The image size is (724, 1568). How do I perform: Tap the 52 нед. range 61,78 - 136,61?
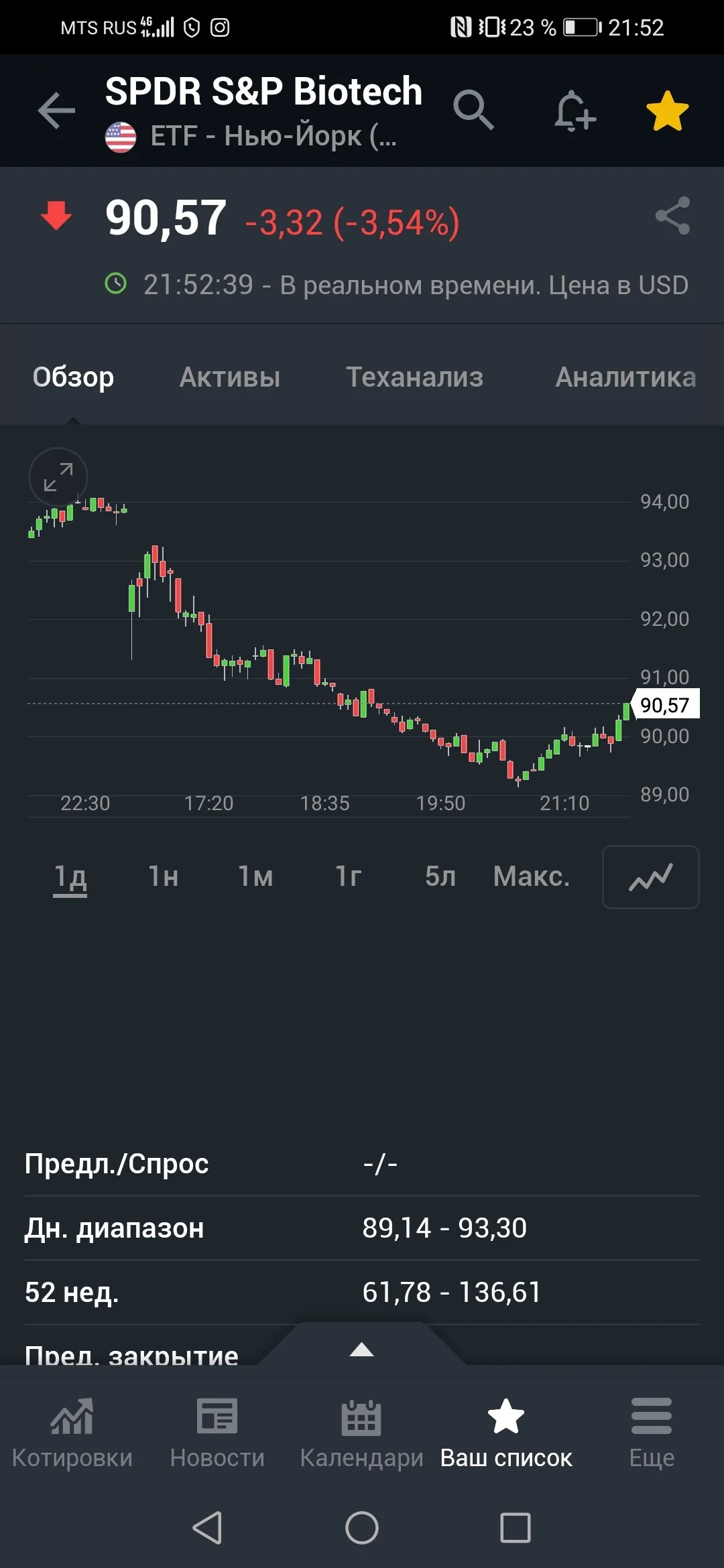(451, 1293)
